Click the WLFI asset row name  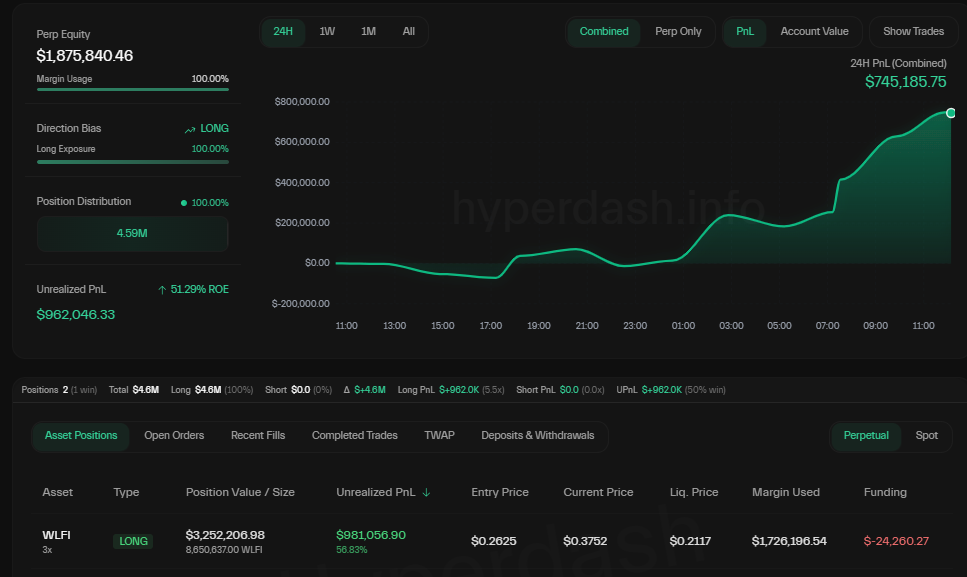56,535
